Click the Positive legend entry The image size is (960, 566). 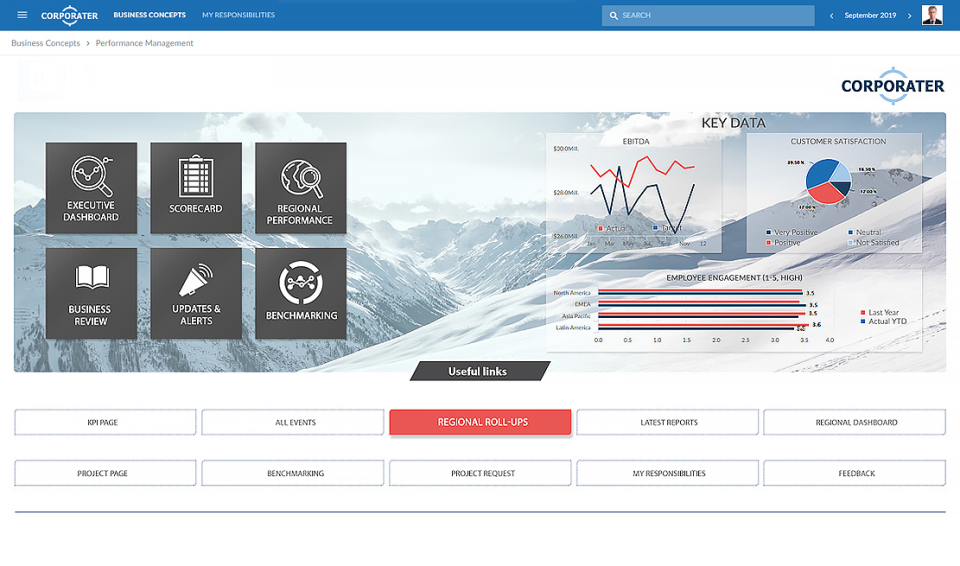[x=783, y=243]
